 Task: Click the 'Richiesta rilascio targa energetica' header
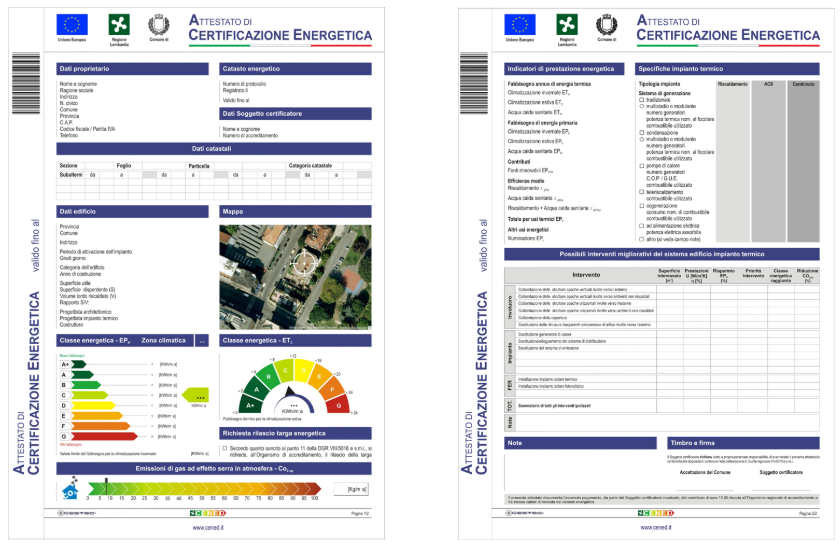point(295,433)
